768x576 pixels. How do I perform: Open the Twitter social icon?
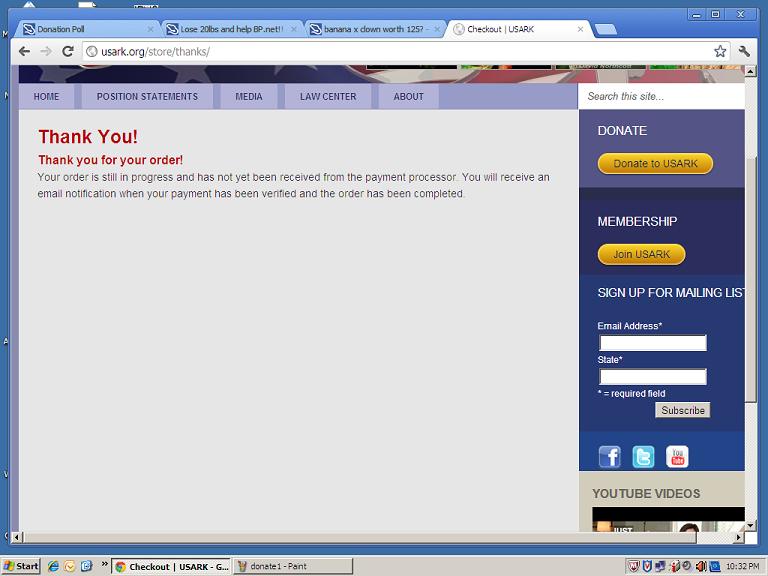pyautogui.click(x=643, y=457)
